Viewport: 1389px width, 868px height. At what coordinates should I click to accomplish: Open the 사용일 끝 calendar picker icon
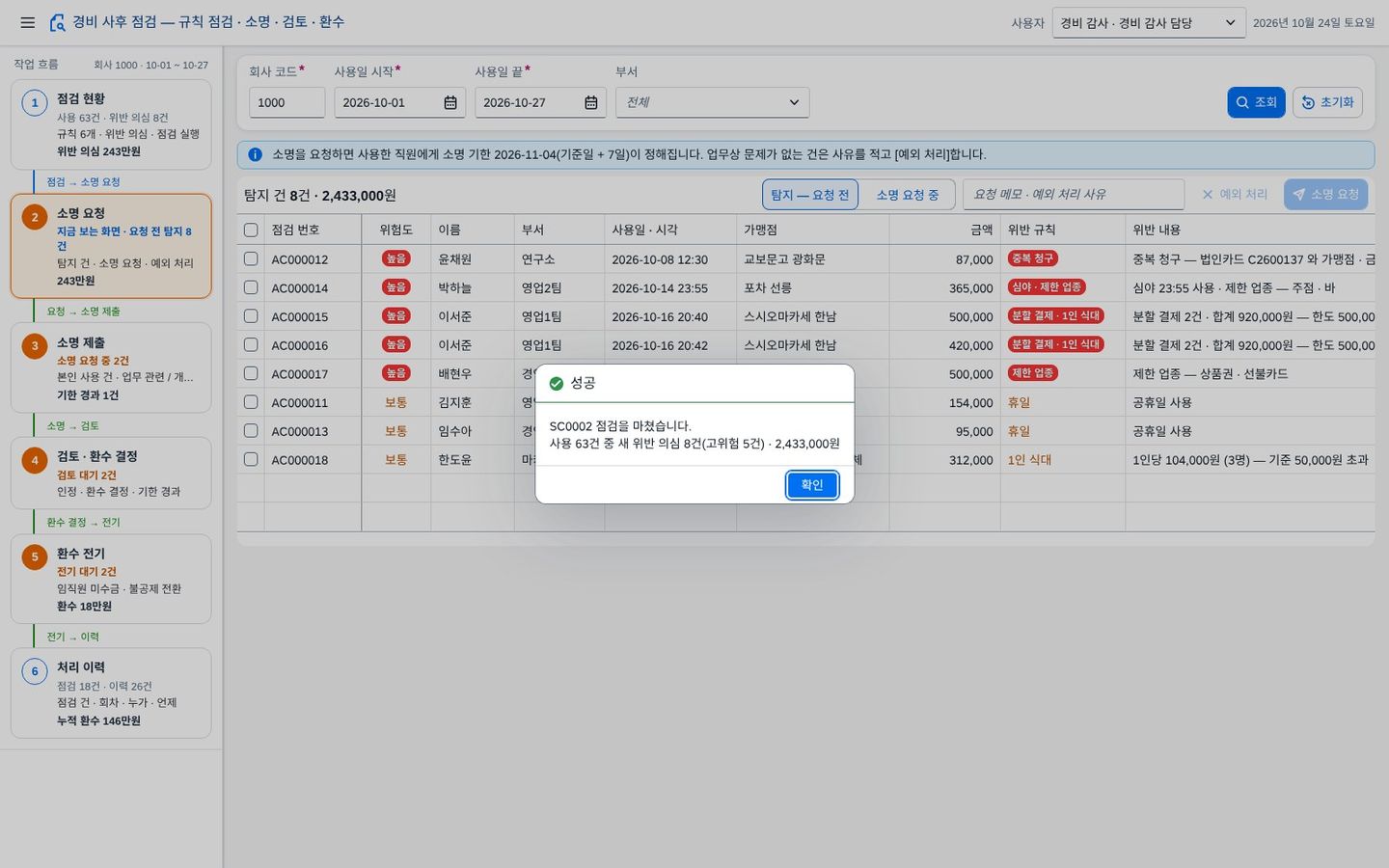pos(591,102)
